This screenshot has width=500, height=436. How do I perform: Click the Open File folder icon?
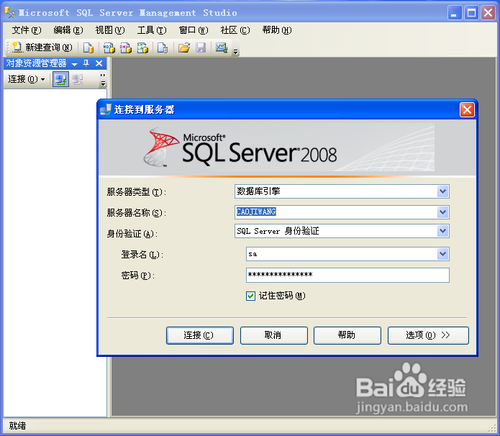(x=184, y=48)
